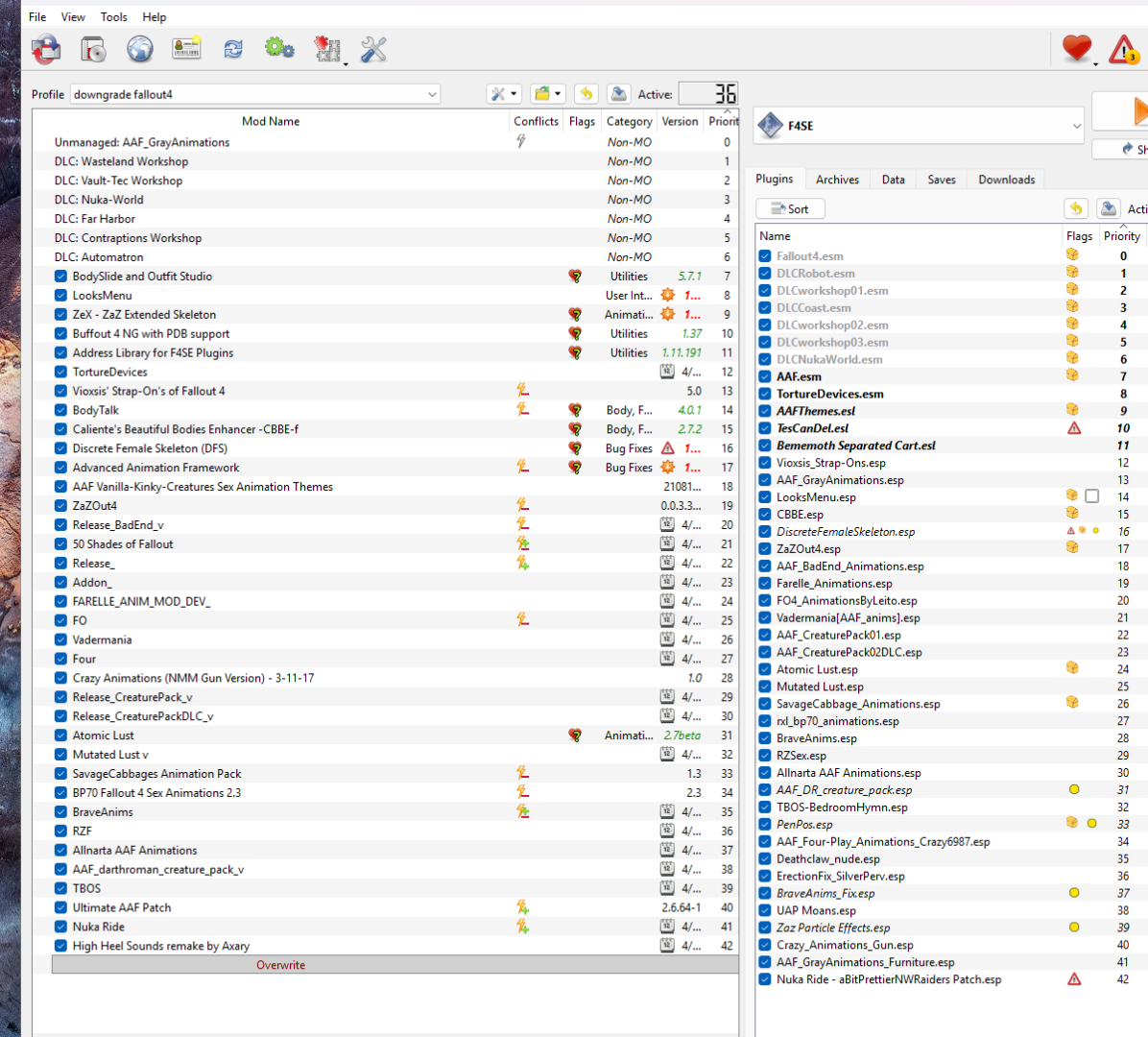Click warning flag on Nuka Ride patch plugin
This screenshot has width=1148, height=1037.
coord(1074,979)
